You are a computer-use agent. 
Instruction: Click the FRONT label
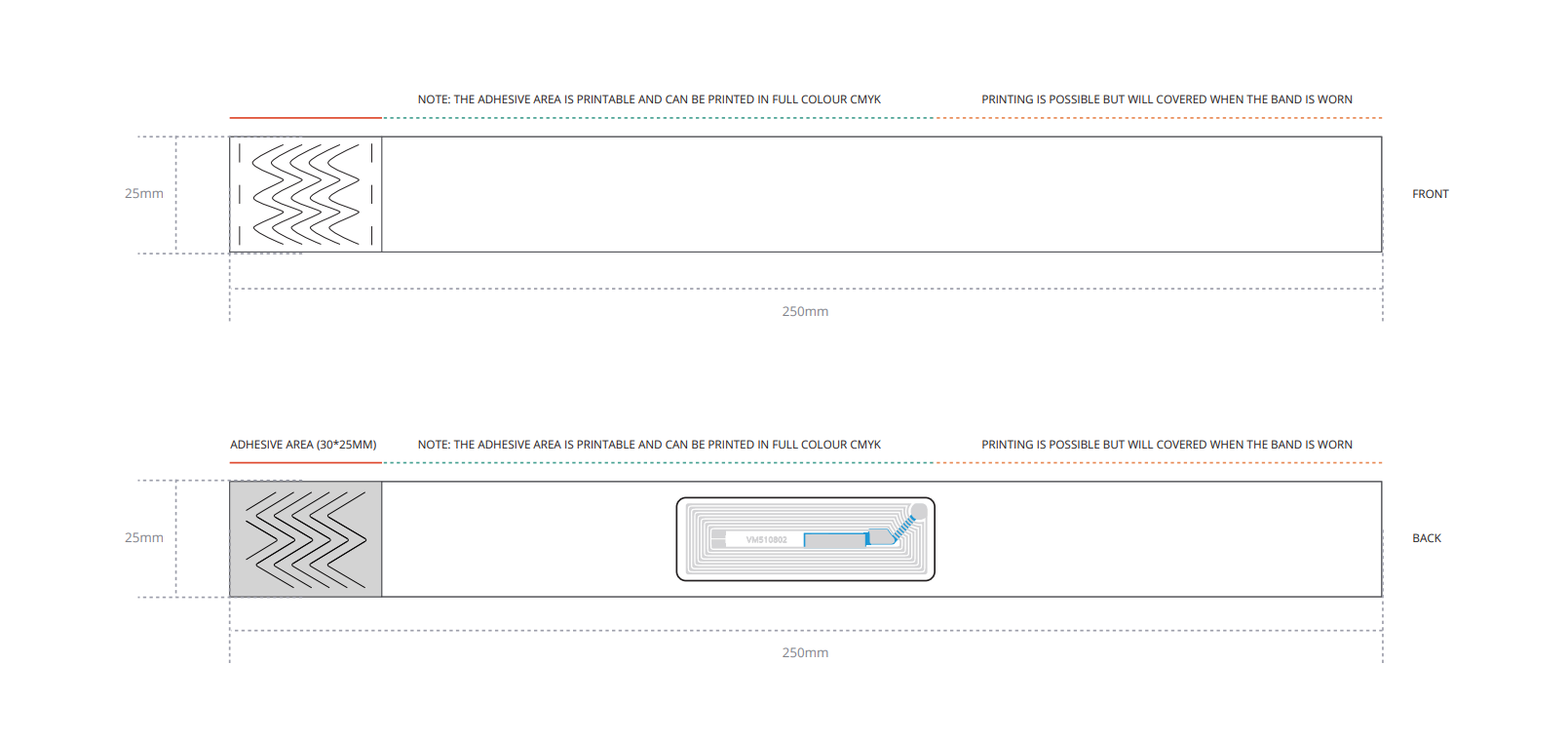click(x=1430, y=194)
